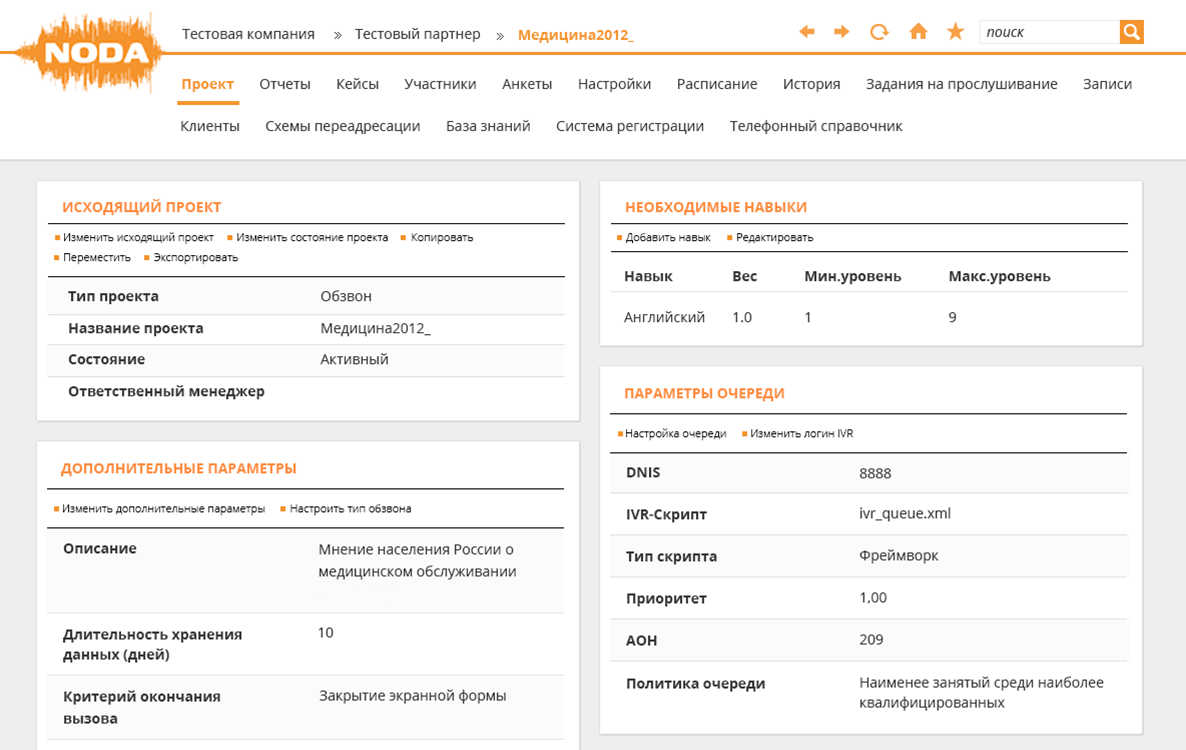
Task: Focus the поиск search field
Action: point(1049,32)
